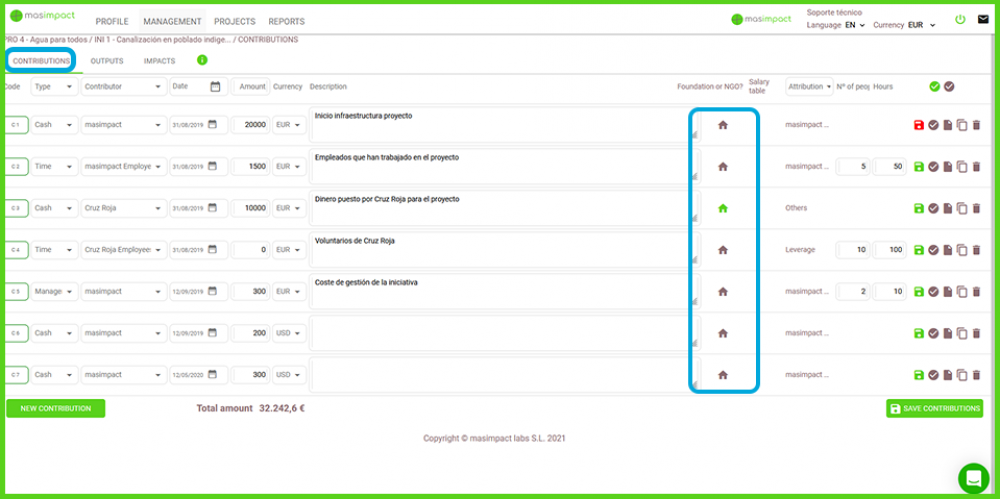Click the New Contribution button
This screenshot has width=1000, height=499.
click(x=55, y=408)
